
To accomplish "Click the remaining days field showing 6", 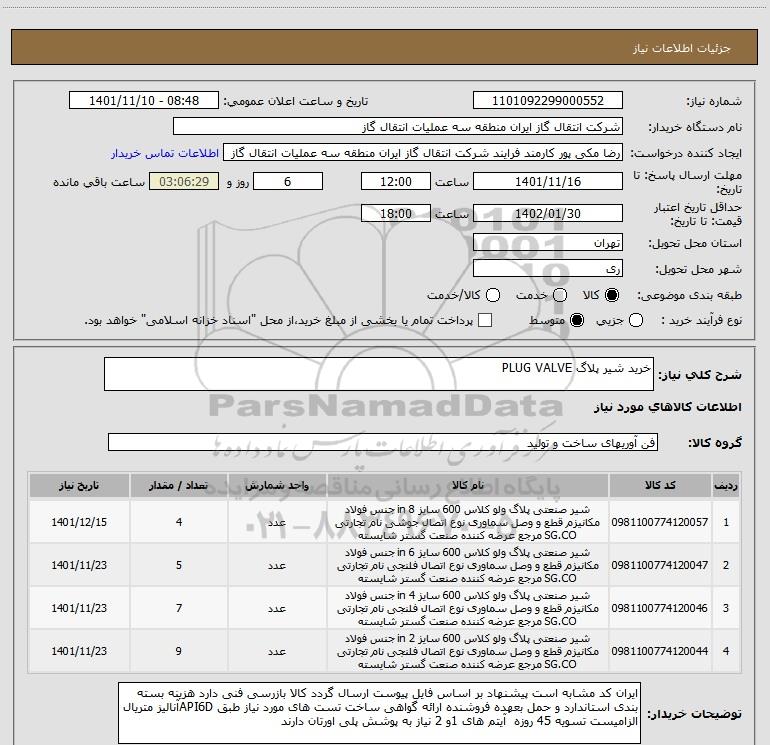I will pos(288,181).
